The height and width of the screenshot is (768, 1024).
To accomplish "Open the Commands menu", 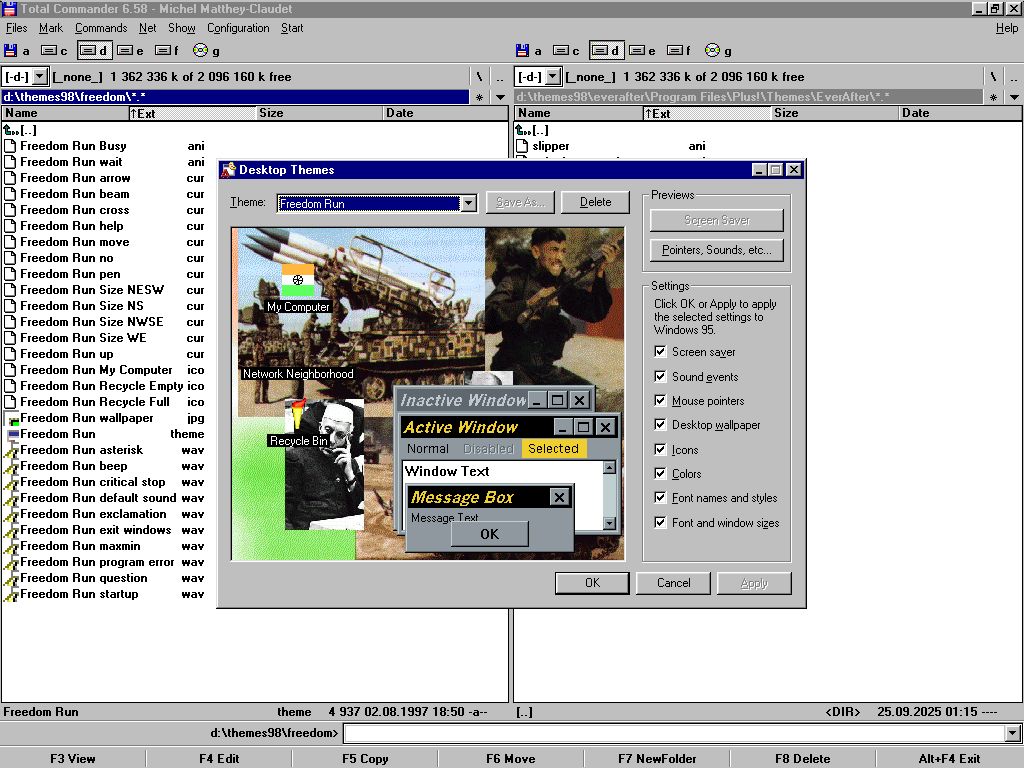I will (100, 28).
